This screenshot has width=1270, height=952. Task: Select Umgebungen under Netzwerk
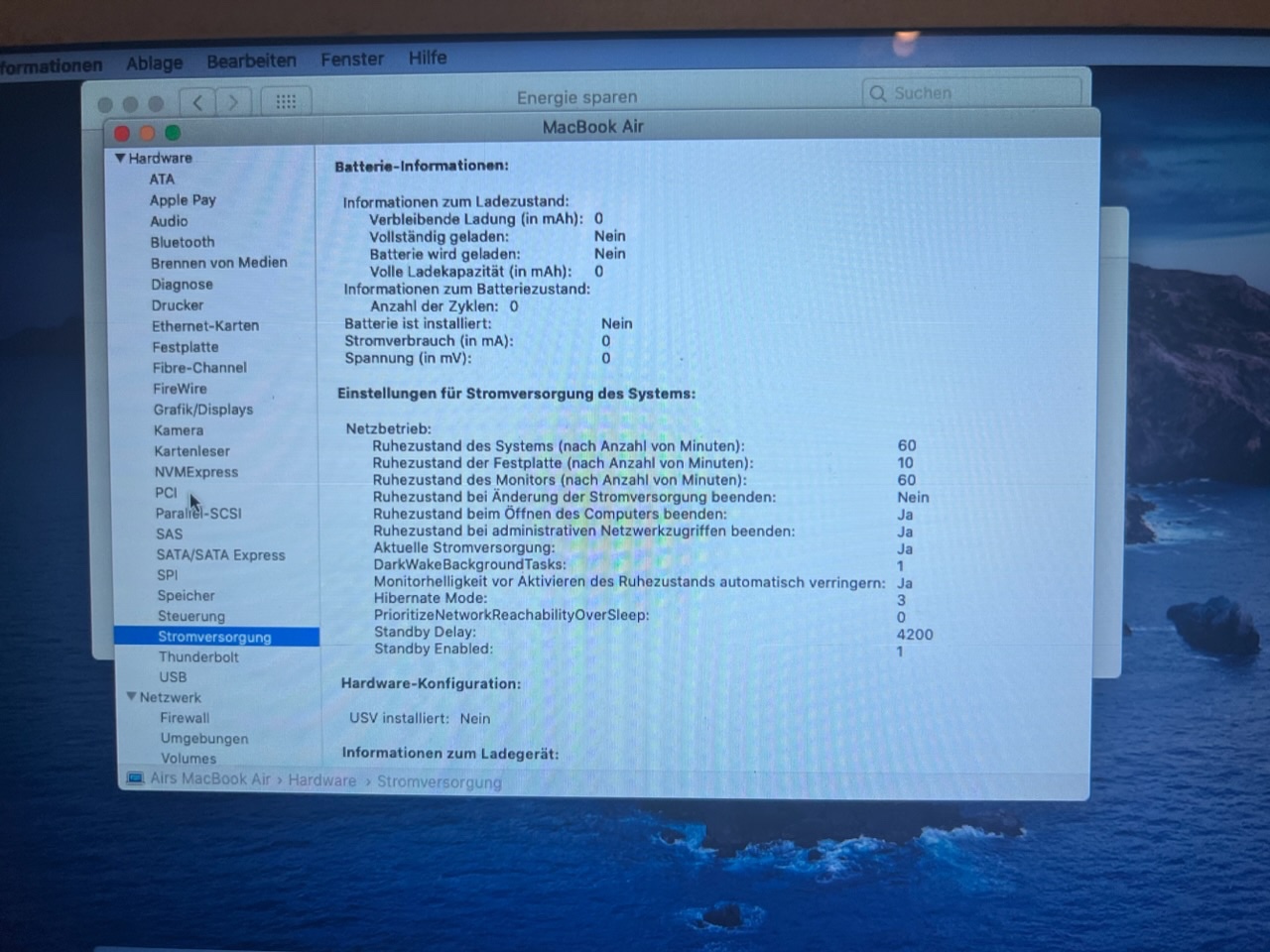[204, 739]
